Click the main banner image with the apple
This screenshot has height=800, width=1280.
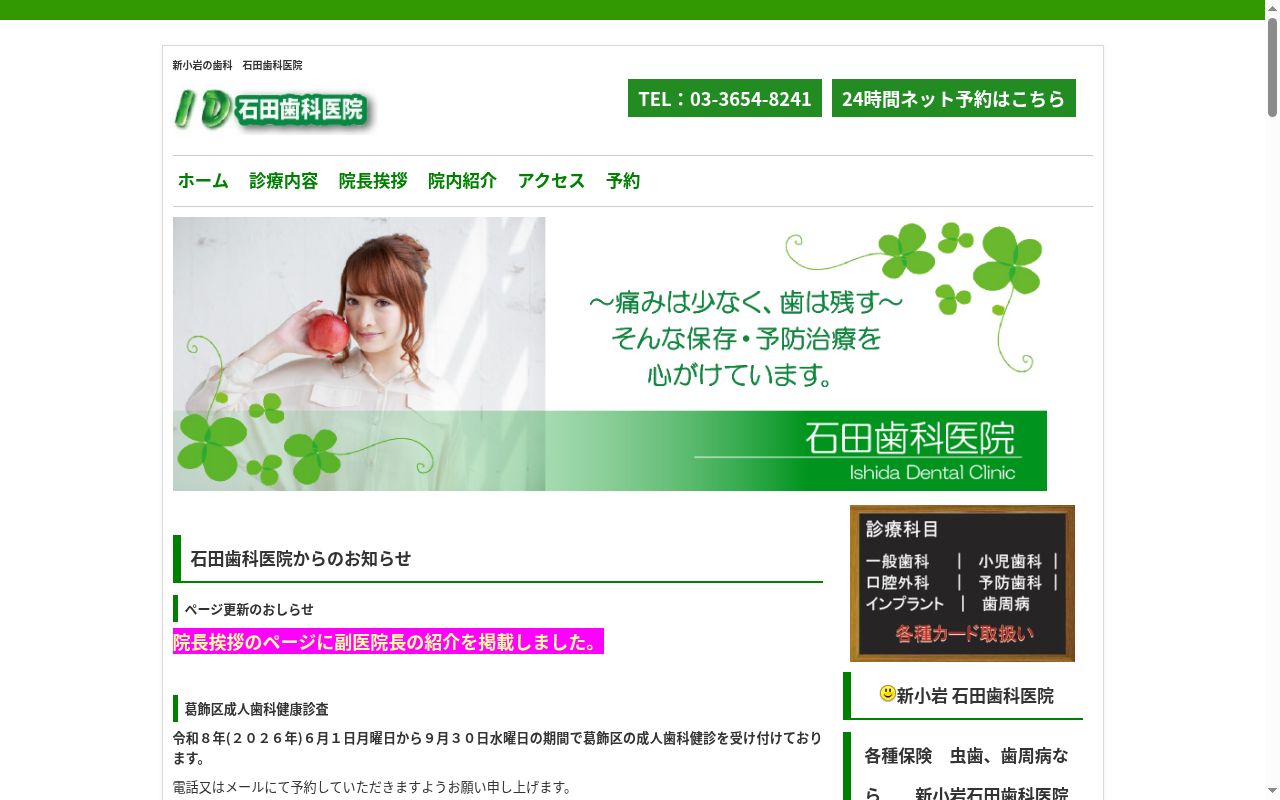click(610, 354)
